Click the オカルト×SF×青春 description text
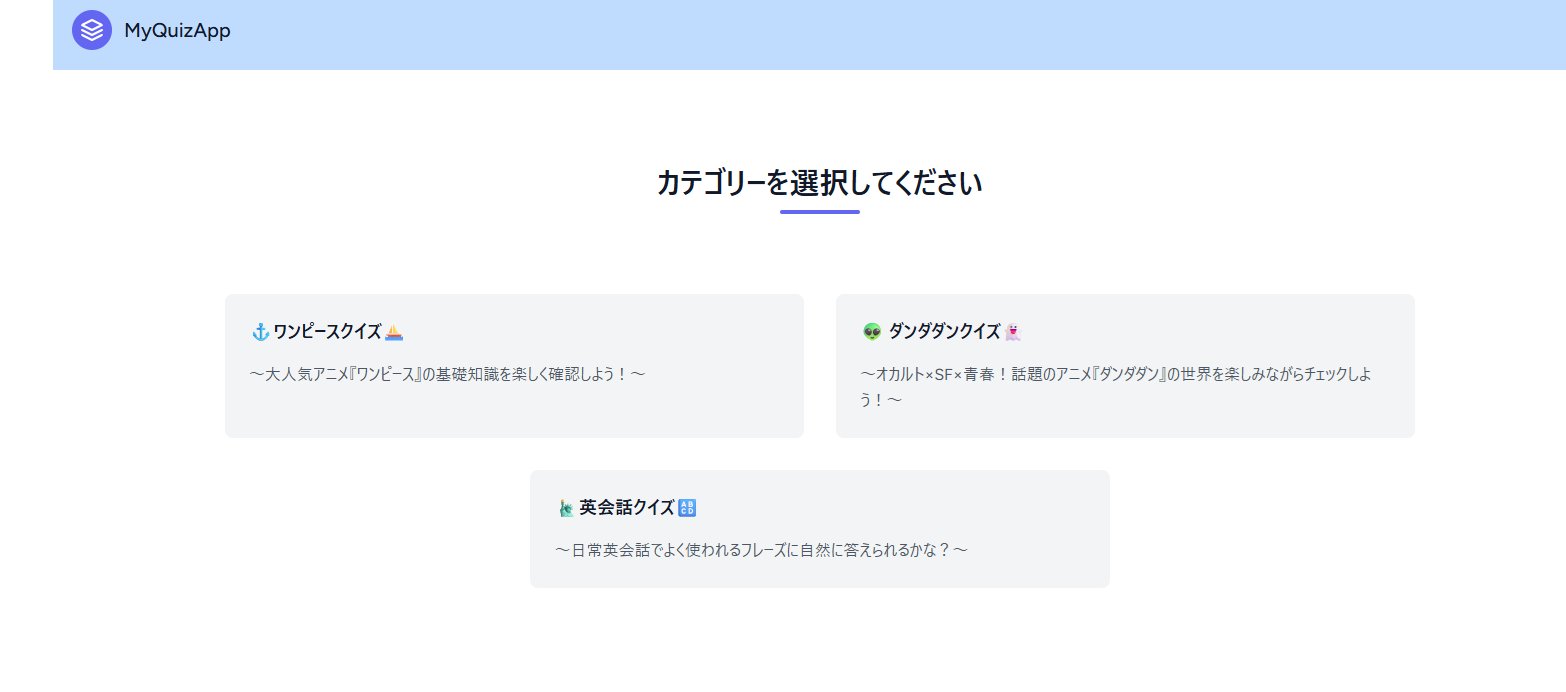This screenshot has height=692, width=1566. [x=1116, y=387]
